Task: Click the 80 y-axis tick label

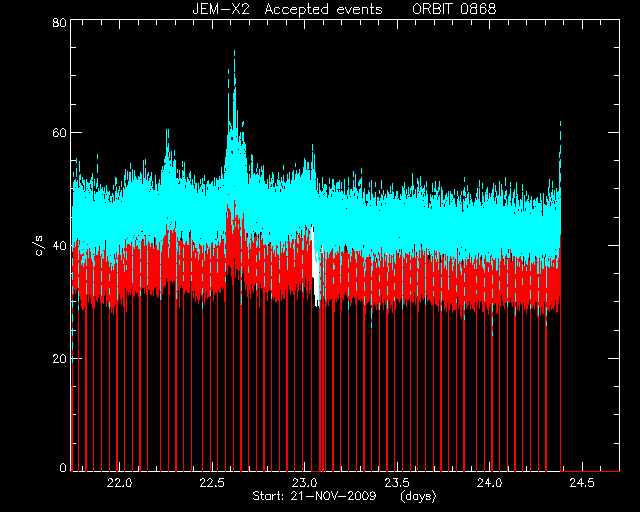Action: click(59, 22)
